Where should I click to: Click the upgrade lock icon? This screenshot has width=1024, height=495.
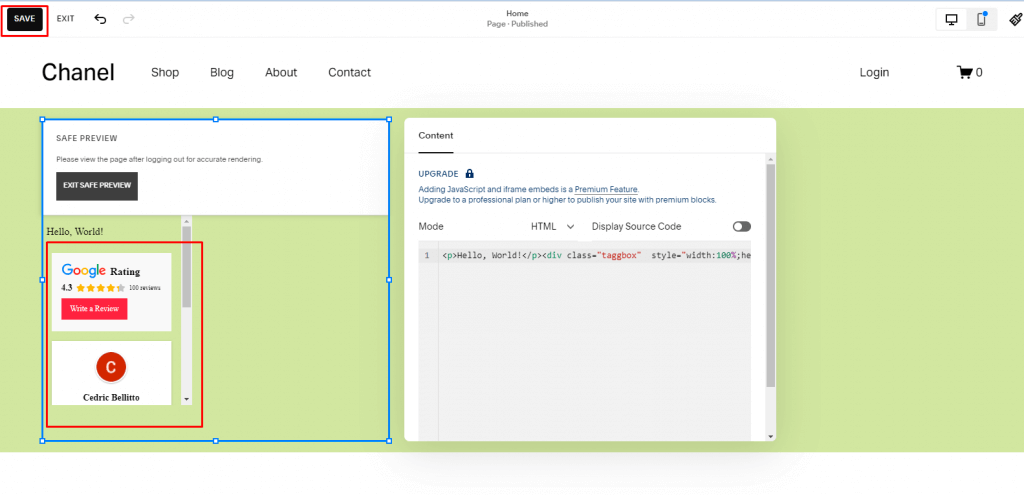click(x=470, y=174)
